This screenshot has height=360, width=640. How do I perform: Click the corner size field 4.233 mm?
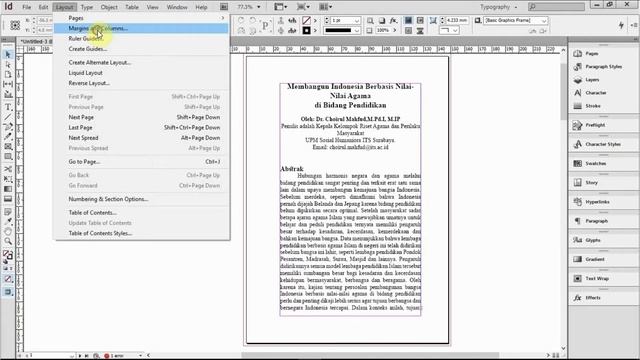tap(457, 20)
